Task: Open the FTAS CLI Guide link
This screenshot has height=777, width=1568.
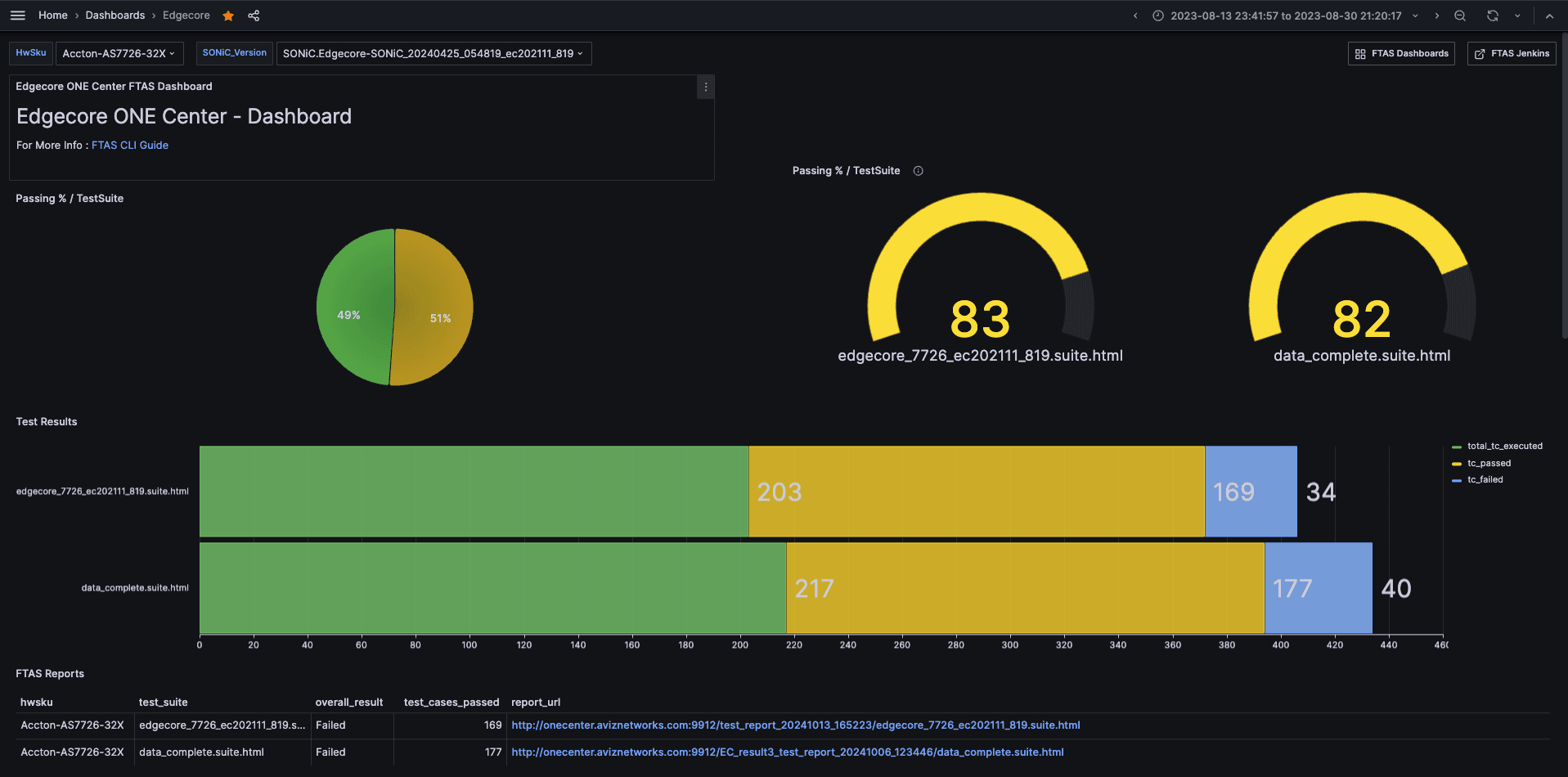Action: (x=130, y=145)
